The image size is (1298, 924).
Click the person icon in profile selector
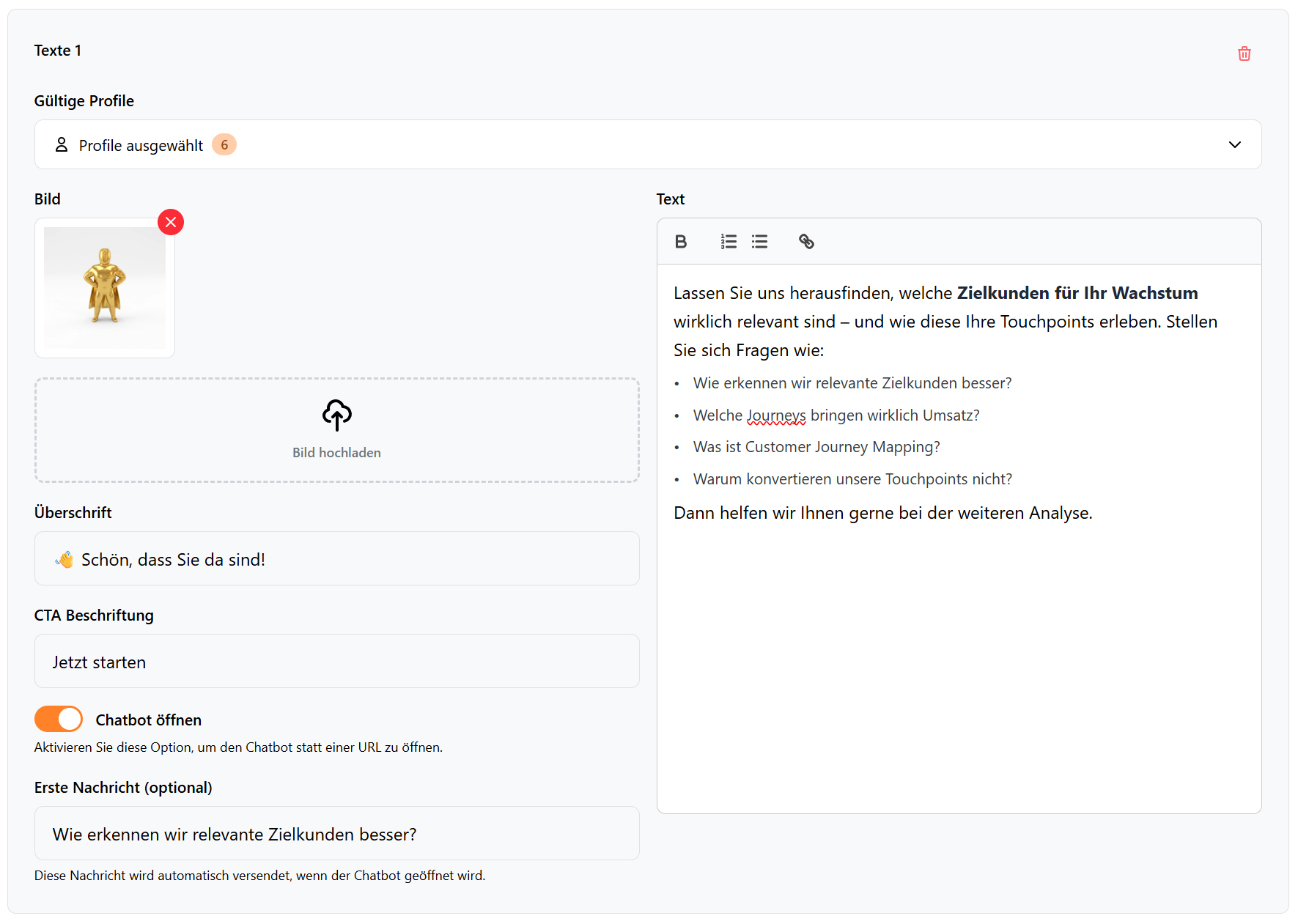pyautogui.click(x=62, y=145)
